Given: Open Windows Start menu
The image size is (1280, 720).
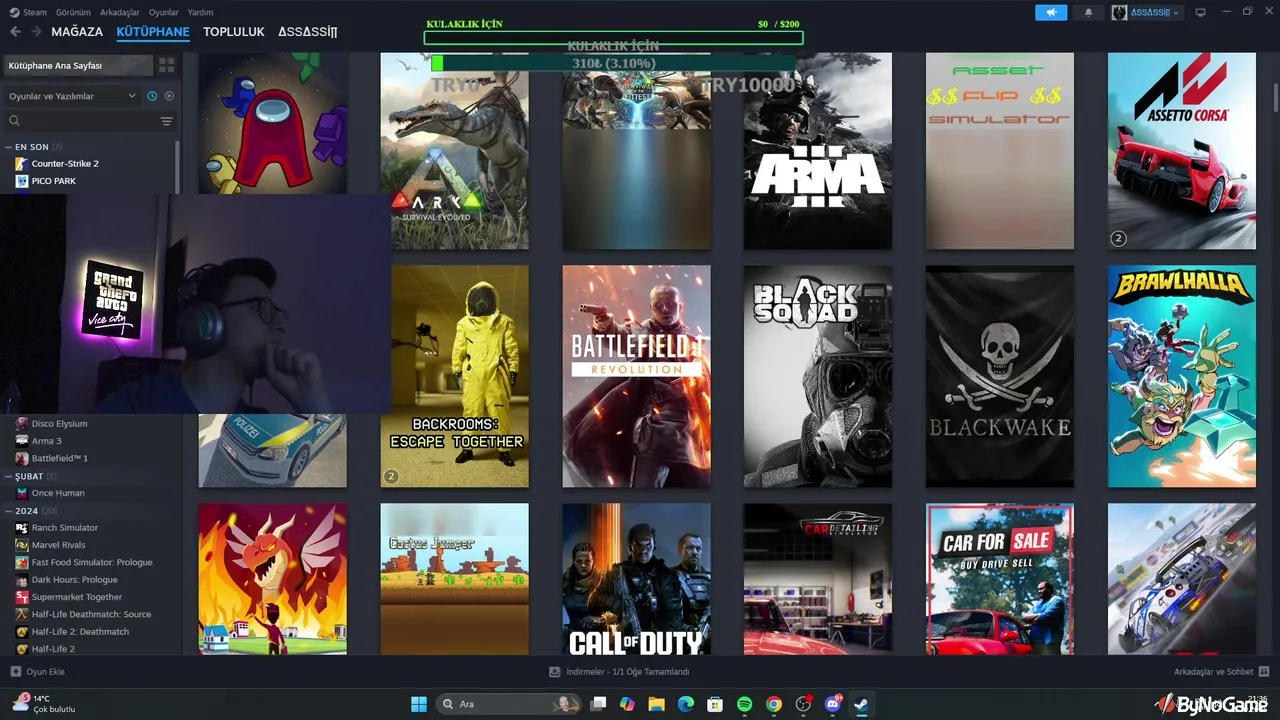Looking at the screenshot, I should 419,704.
